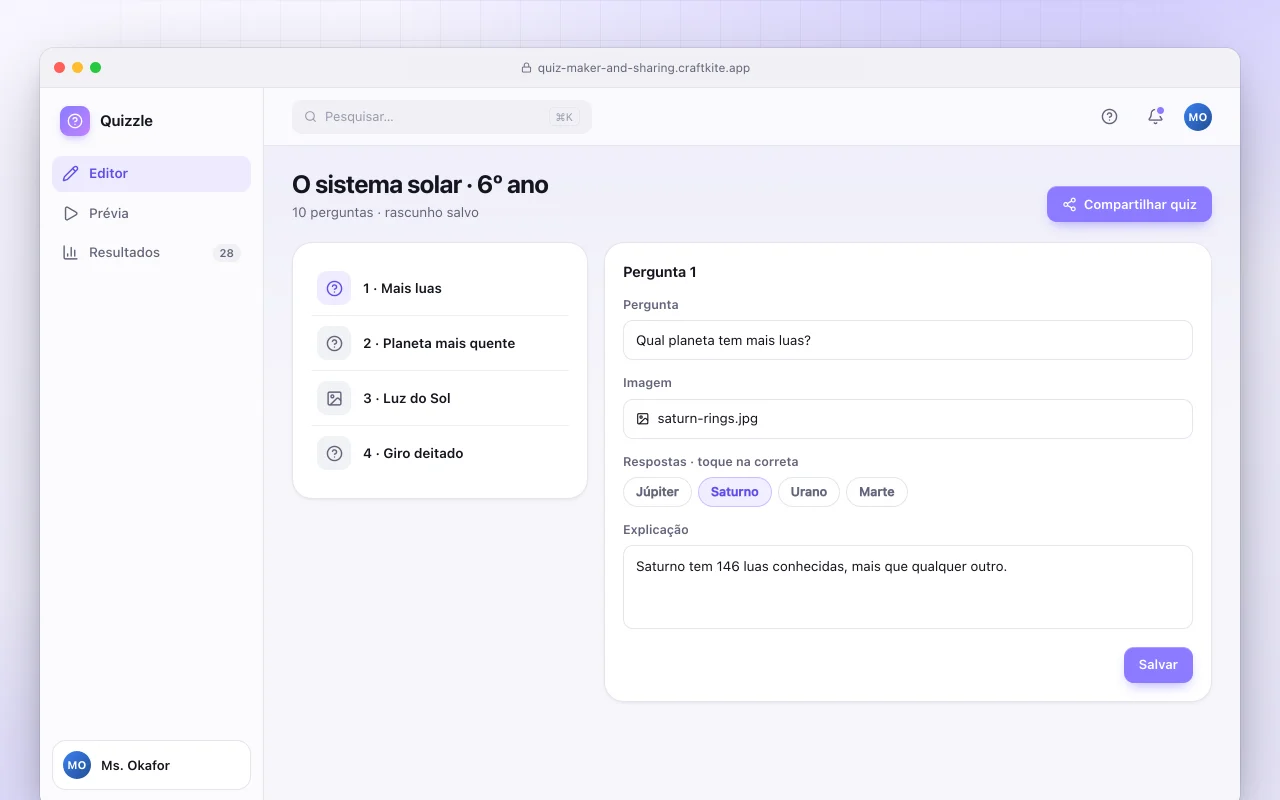The height and width of the screenshot is (800, 1280).
Task: Click the search magnifier icon
Action: 310,117
